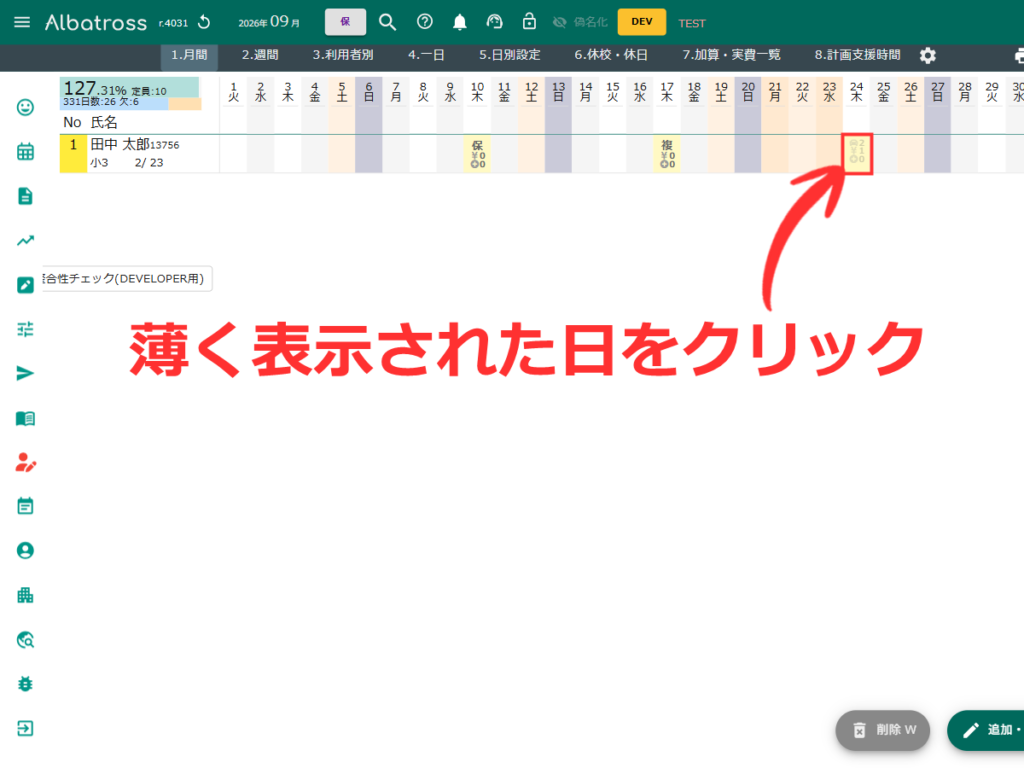The width and height of the screenshot is (1024, 768).
Task: Open the 8.計画支援時間 tab
Action: pos(857,56)
